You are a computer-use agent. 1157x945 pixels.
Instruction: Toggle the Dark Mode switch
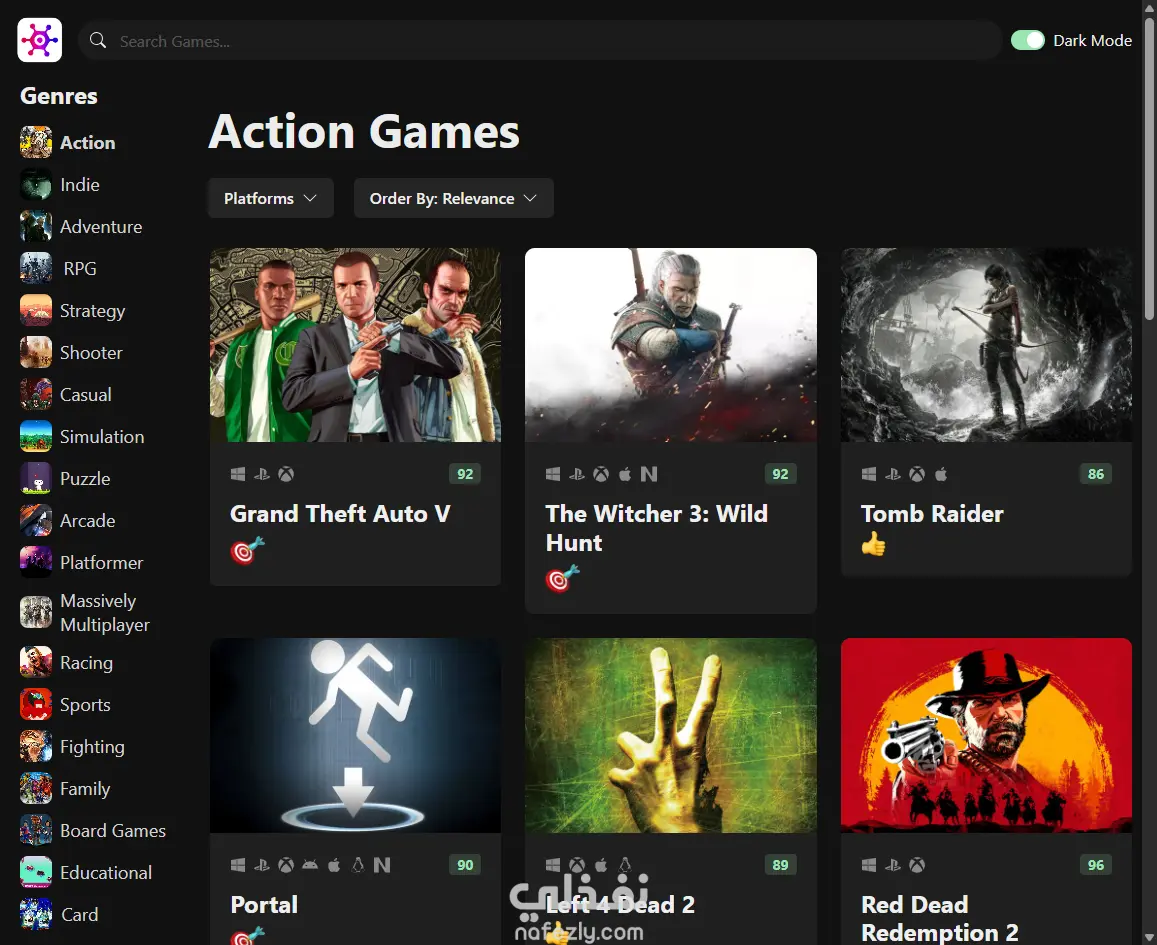(1027, 41)
